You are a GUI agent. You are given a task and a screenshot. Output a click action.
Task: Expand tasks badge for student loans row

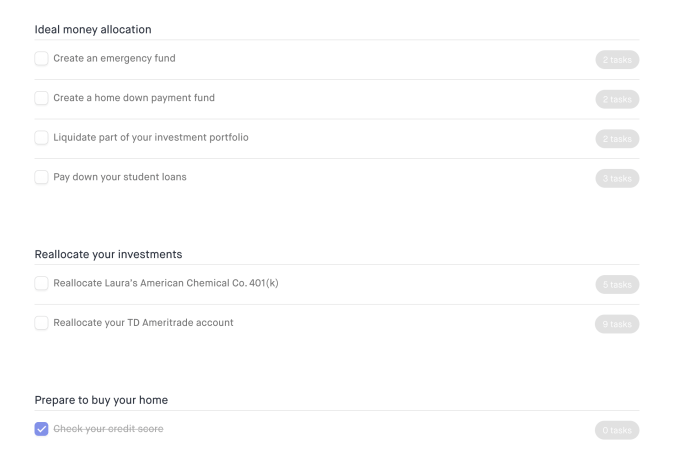coord(616,179)
